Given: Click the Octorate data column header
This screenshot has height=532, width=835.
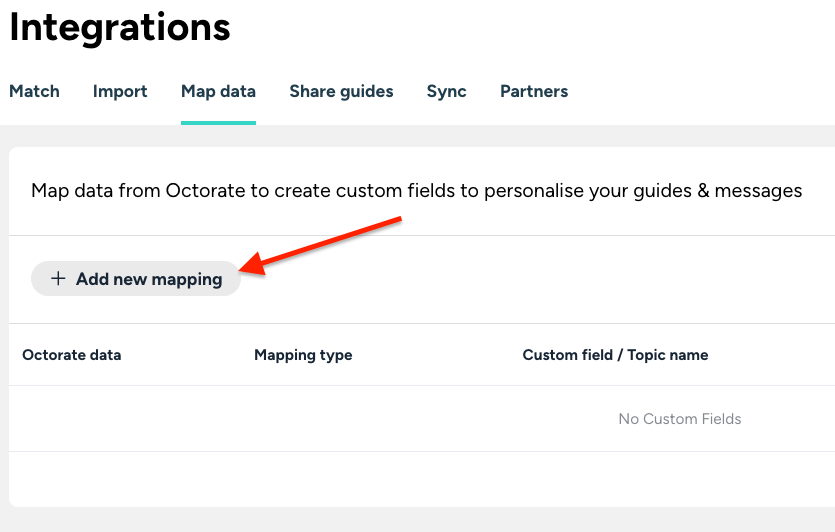Looking at the screenshot, I should pyautogui.click(x=72, y=355).
